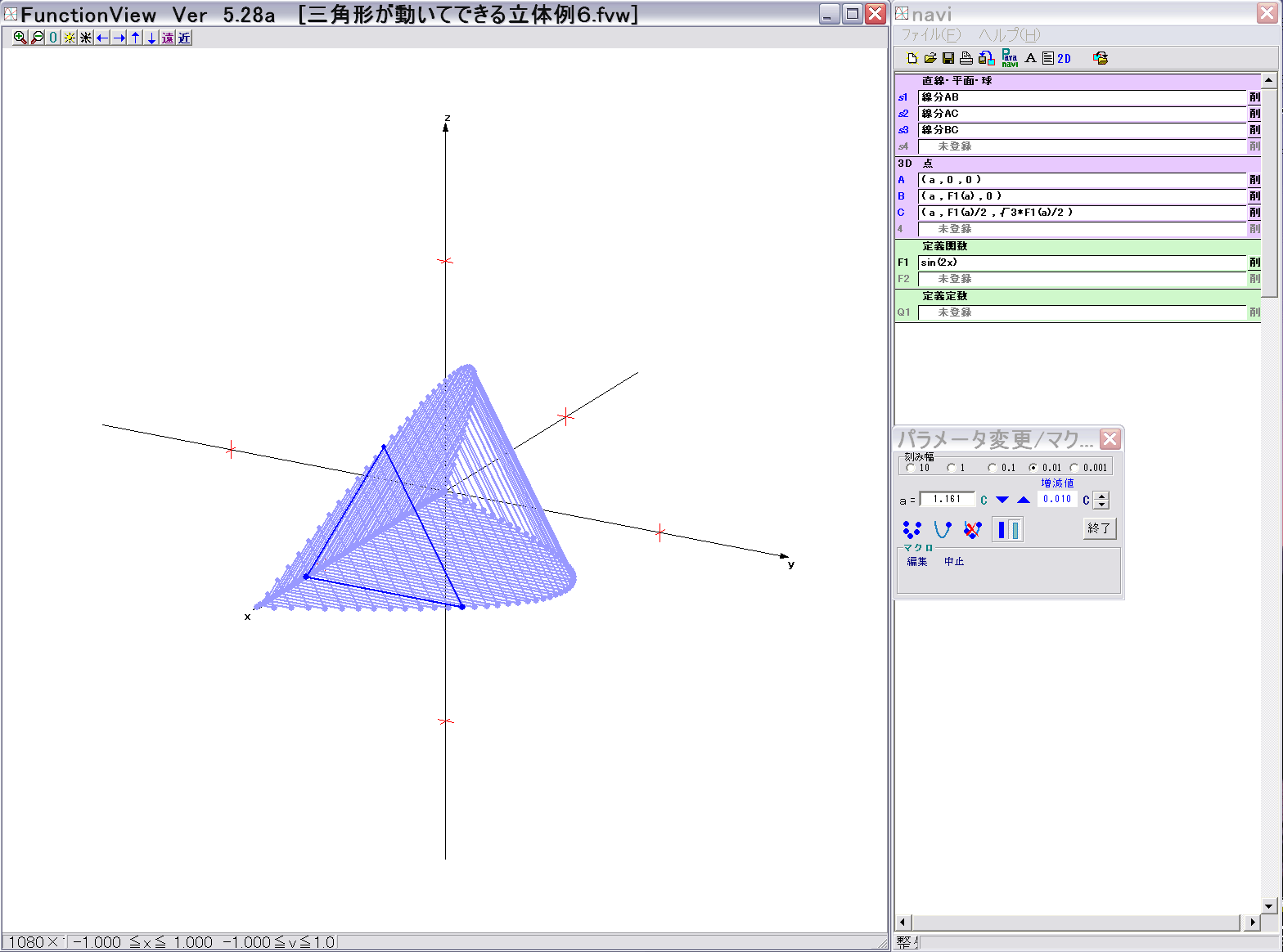1283x952 pixels.
Task: Select step width 0.1 radio button
Action: coord(993,468)
